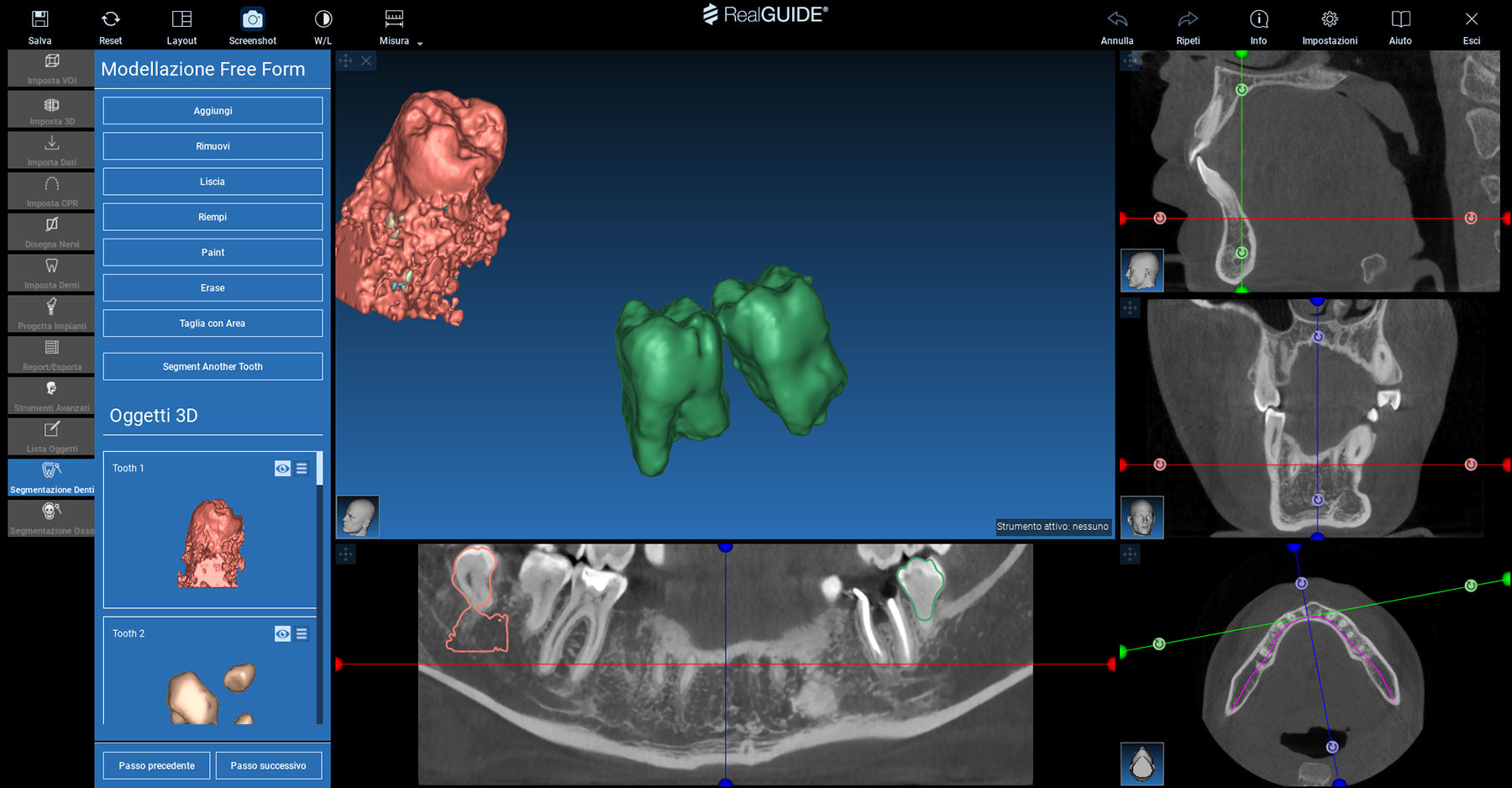Click the Liscia smoothing button
Image resolution: width=1512 pixels, height=788 pixels.
point(213,181)
